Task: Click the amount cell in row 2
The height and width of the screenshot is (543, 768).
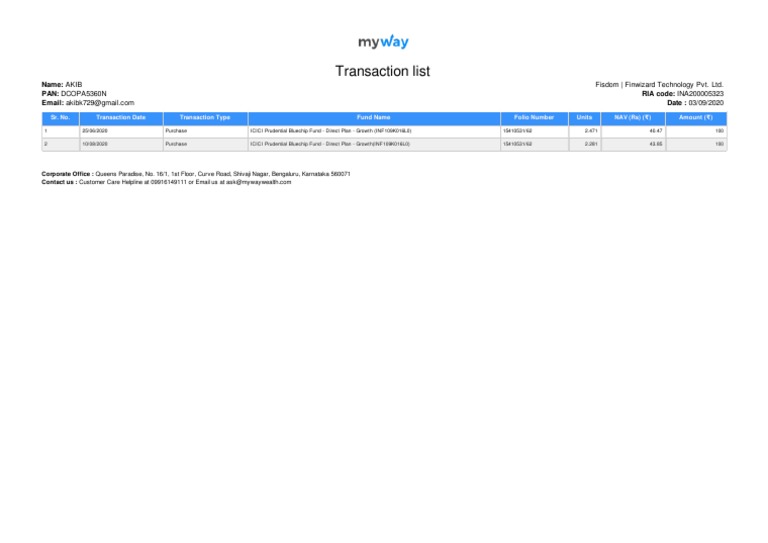Action: (696, 144)
